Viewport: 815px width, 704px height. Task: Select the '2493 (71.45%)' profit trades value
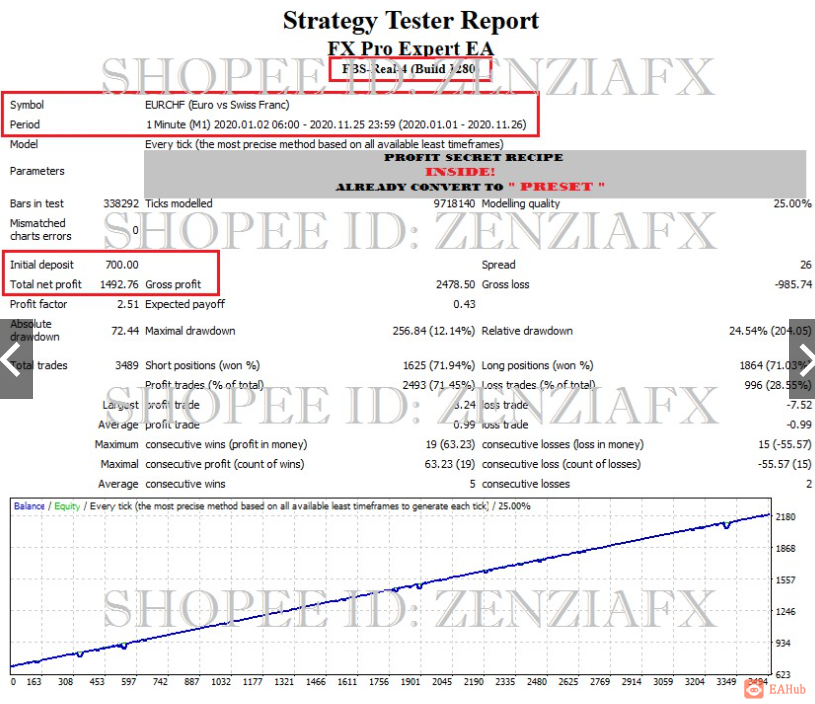click(x=439, y=385)
